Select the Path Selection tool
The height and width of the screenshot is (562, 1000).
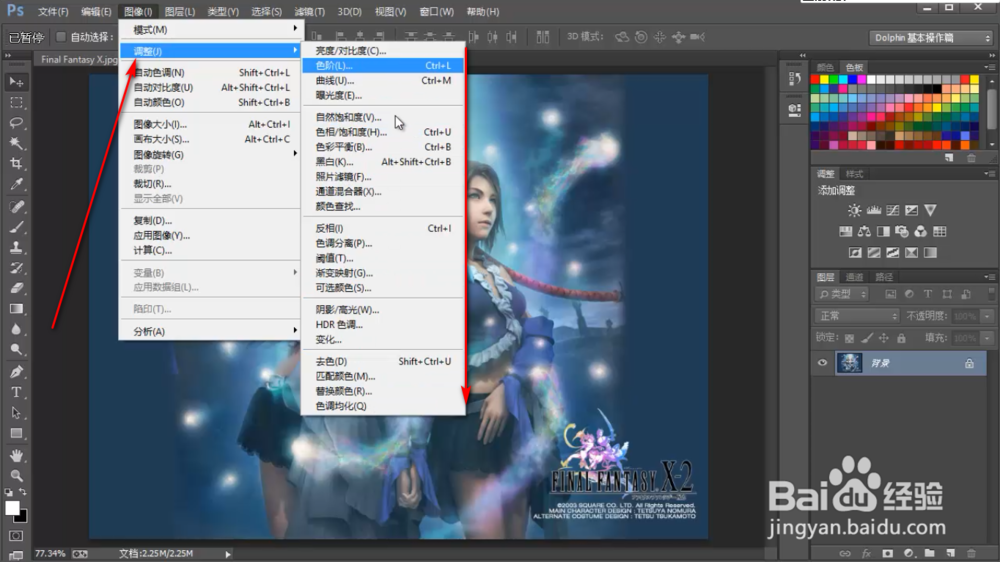coord(16,413)
